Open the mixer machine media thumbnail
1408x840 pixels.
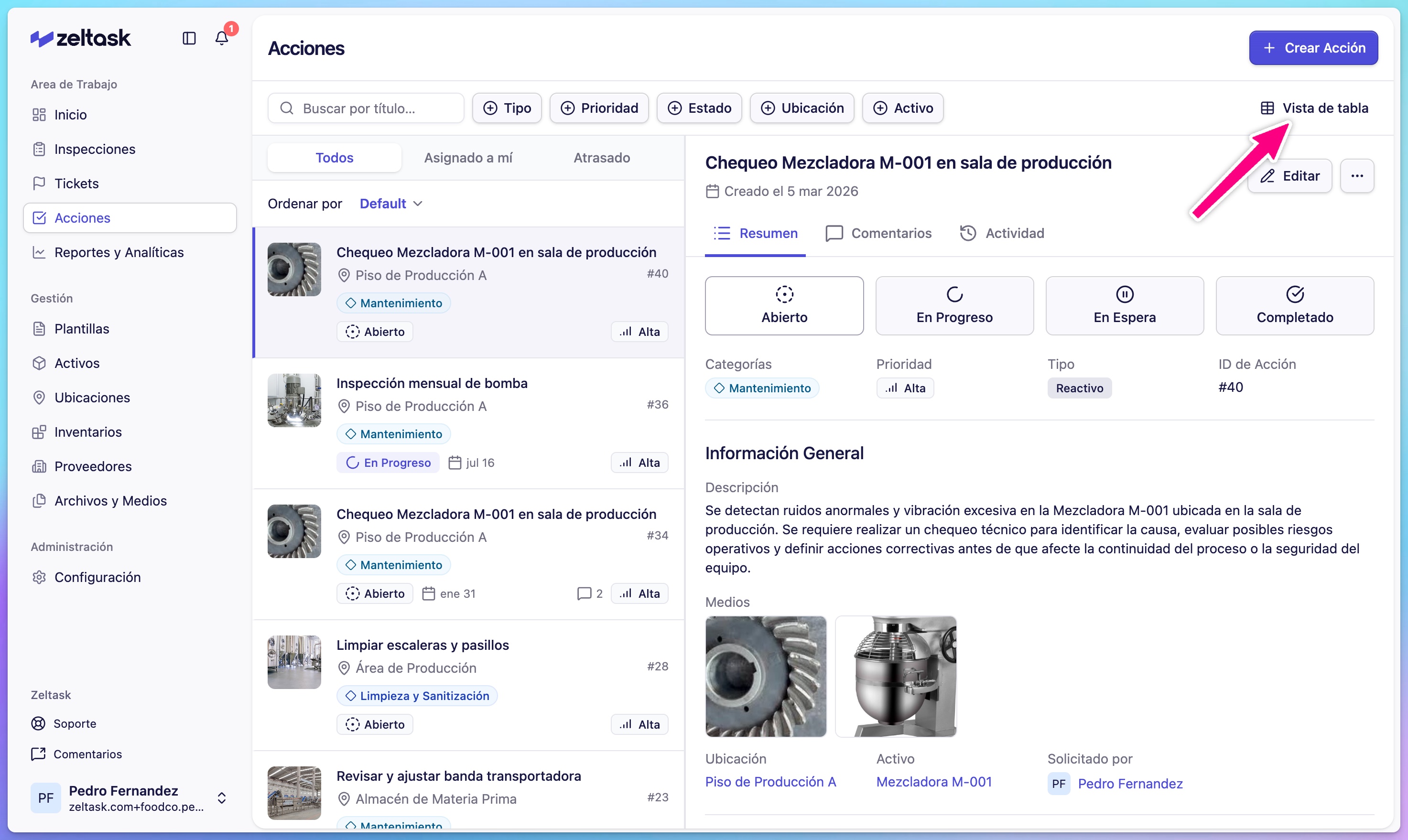click(x=896, y=677)
